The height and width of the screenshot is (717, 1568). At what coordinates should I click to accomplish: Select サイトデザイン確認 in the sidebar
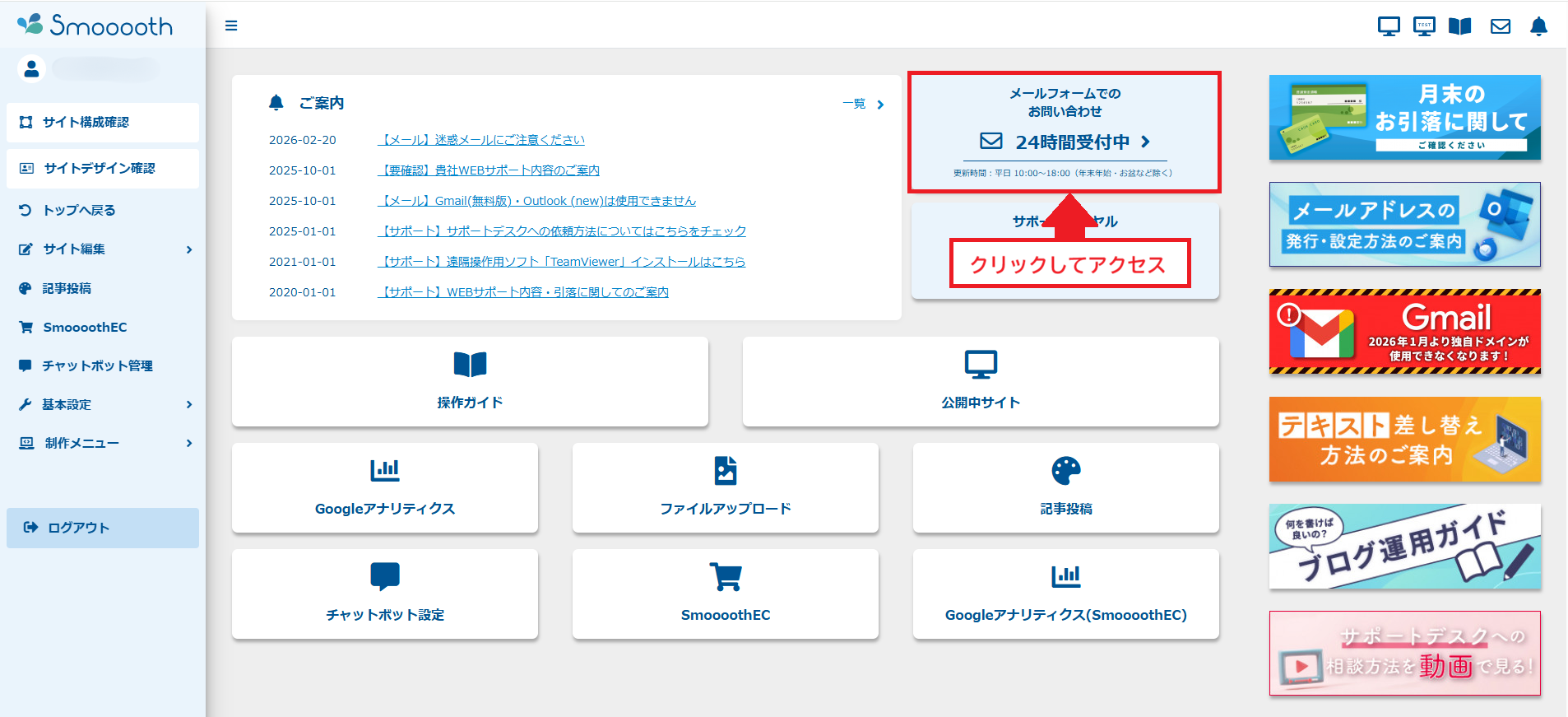[103, 168]
